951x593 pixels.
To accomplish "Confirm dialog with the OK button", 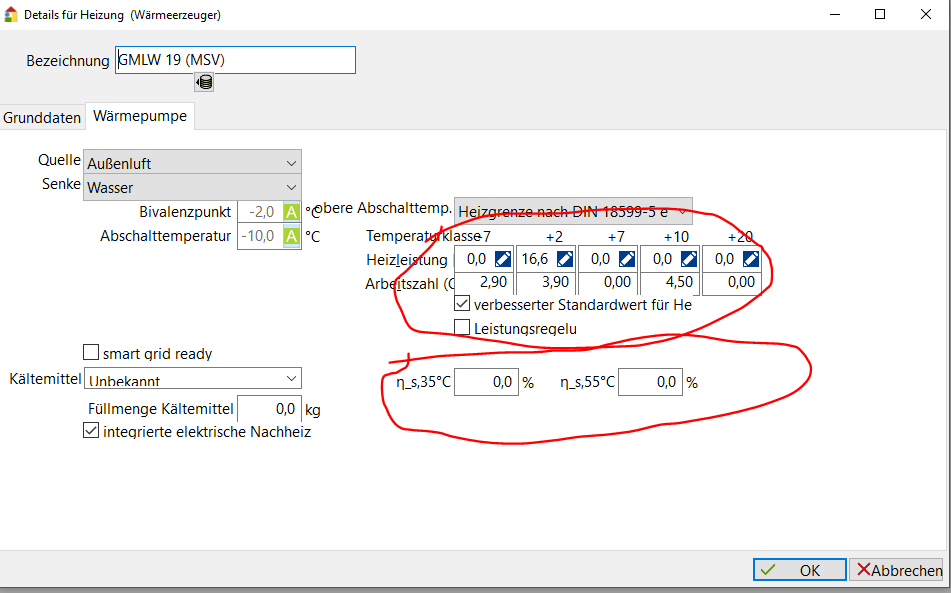I will 799,570.
